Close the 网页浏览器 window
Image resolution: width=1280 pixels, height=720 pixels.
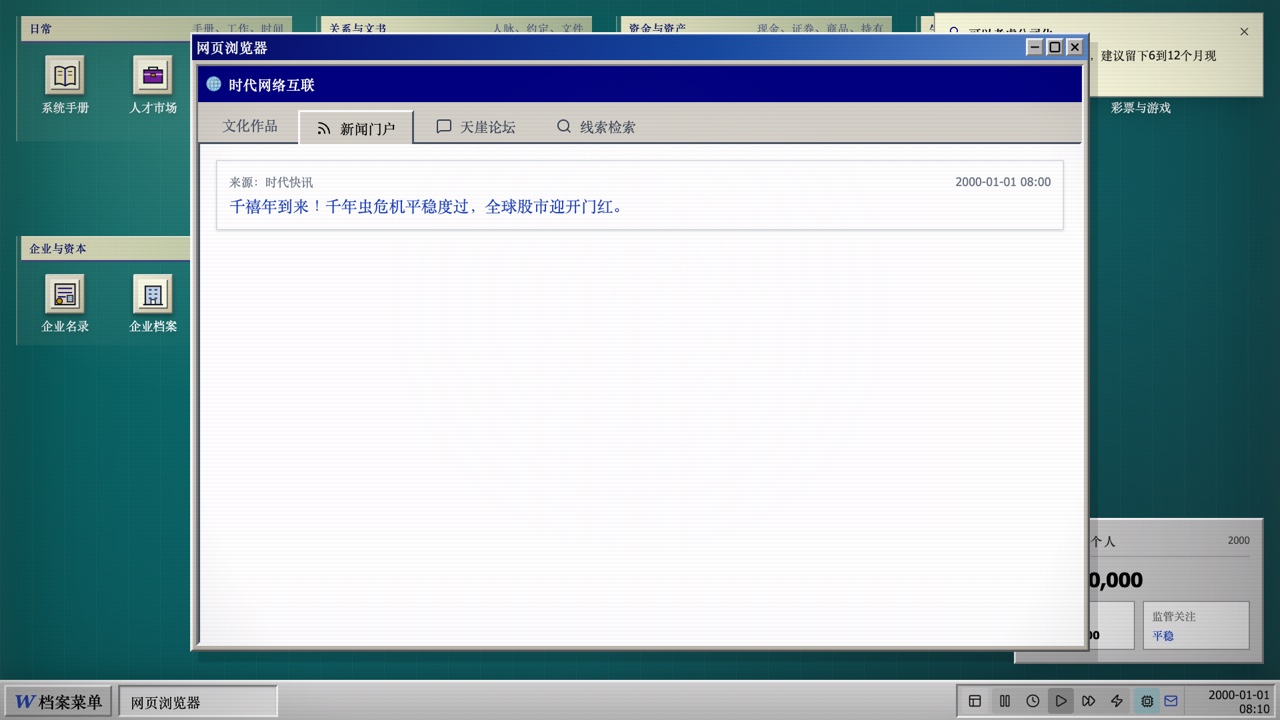pyautogui.click(x=1074, y=47)
